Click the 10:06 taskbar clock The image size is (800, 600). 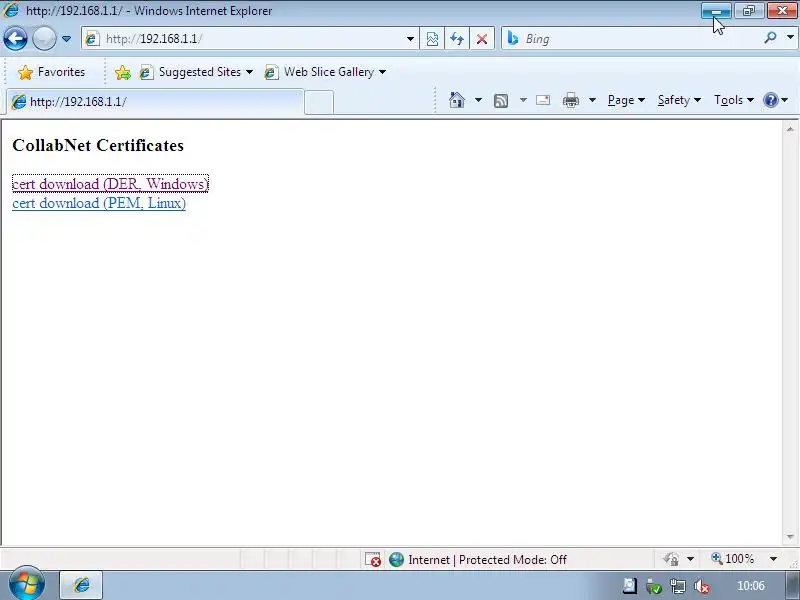(x=751, y=586)
